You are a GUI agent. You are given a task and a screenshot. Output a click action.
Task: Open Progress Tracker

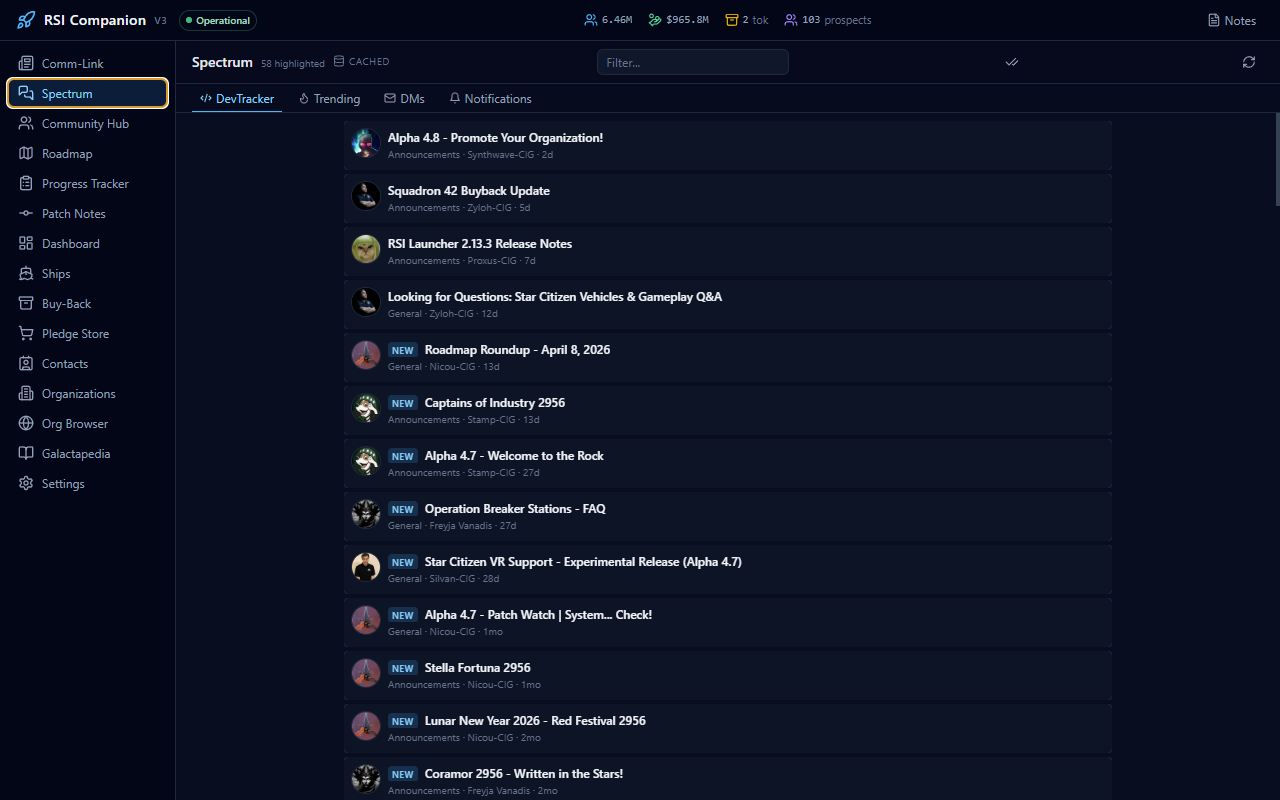pyautogui.click(x=87, y=184)
